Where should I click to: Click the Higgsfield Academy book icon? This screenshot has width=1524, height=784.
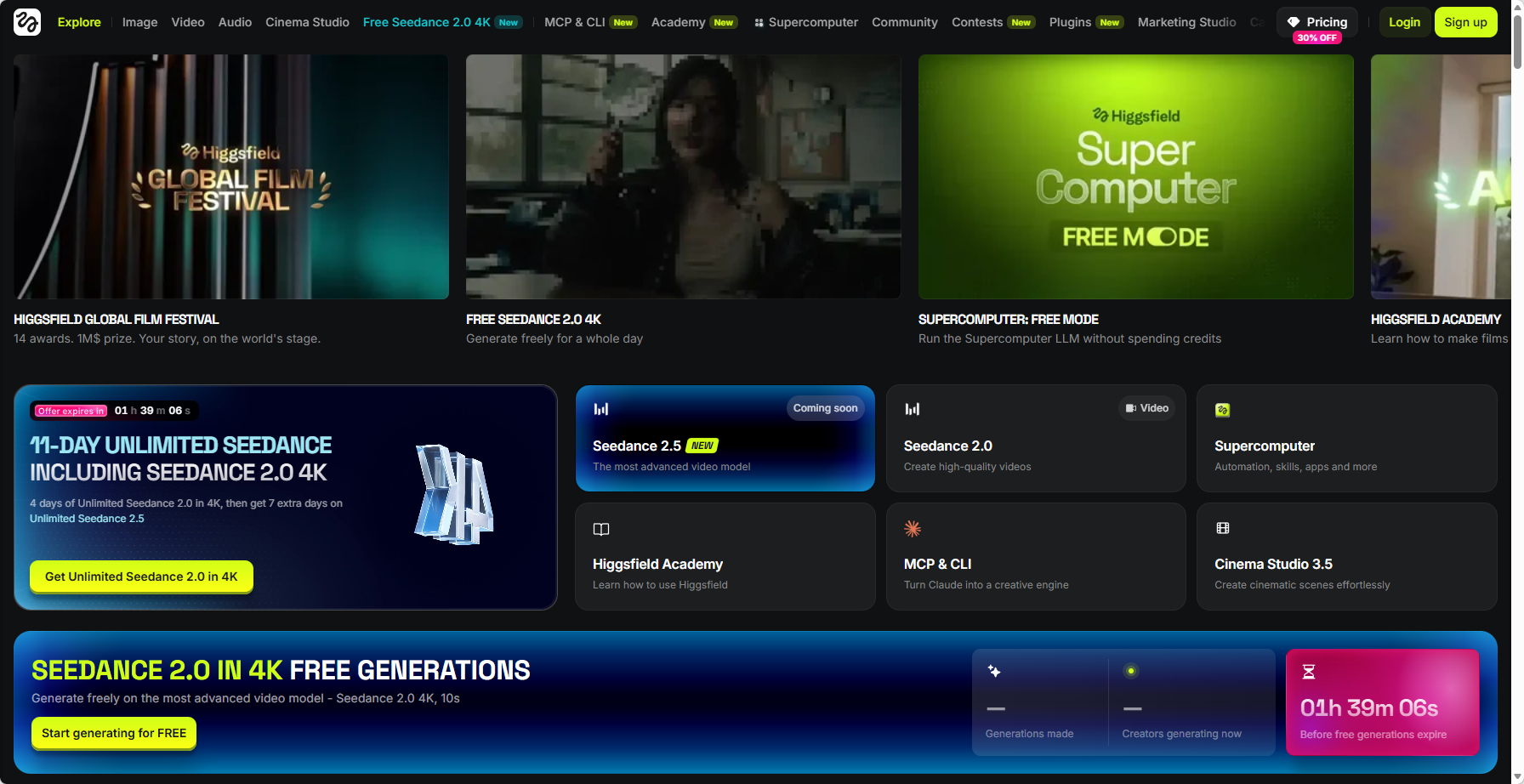[x=601, y=529]
